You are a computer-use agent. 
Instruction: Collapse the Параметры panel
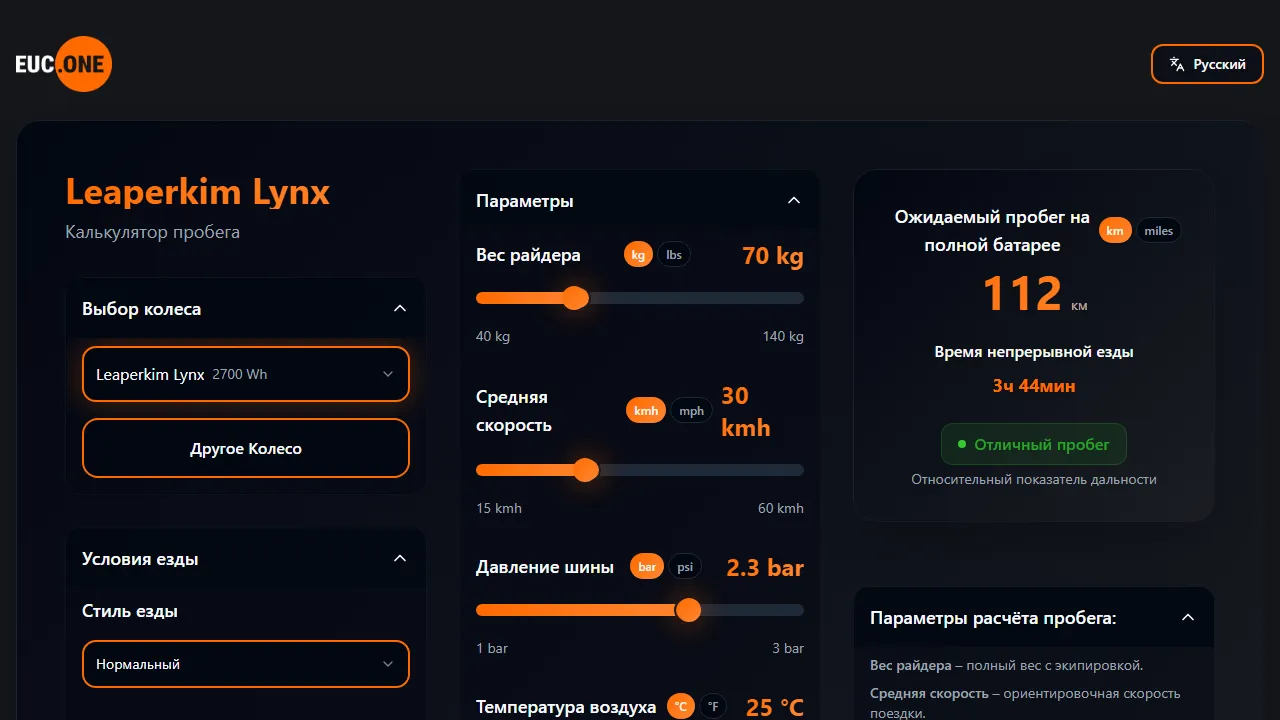(x=793, y=200)
